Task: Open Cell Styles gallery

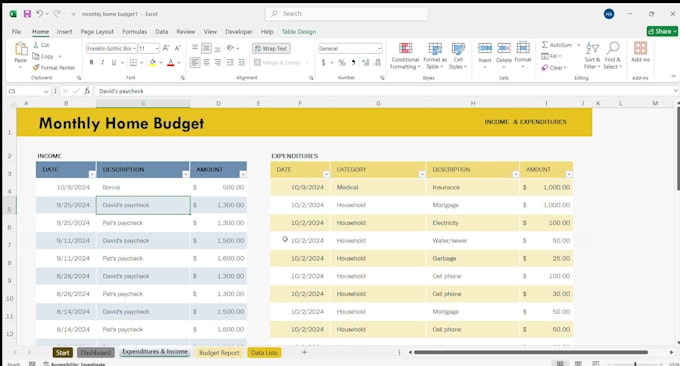Action: [x=458, y=56]
